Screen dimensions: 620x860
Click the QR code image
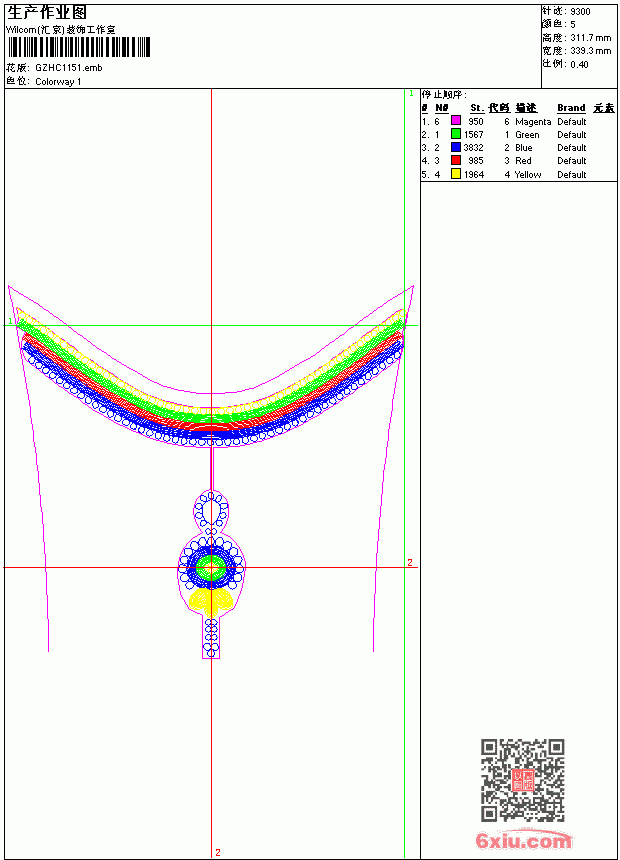[x=522, y=780]
